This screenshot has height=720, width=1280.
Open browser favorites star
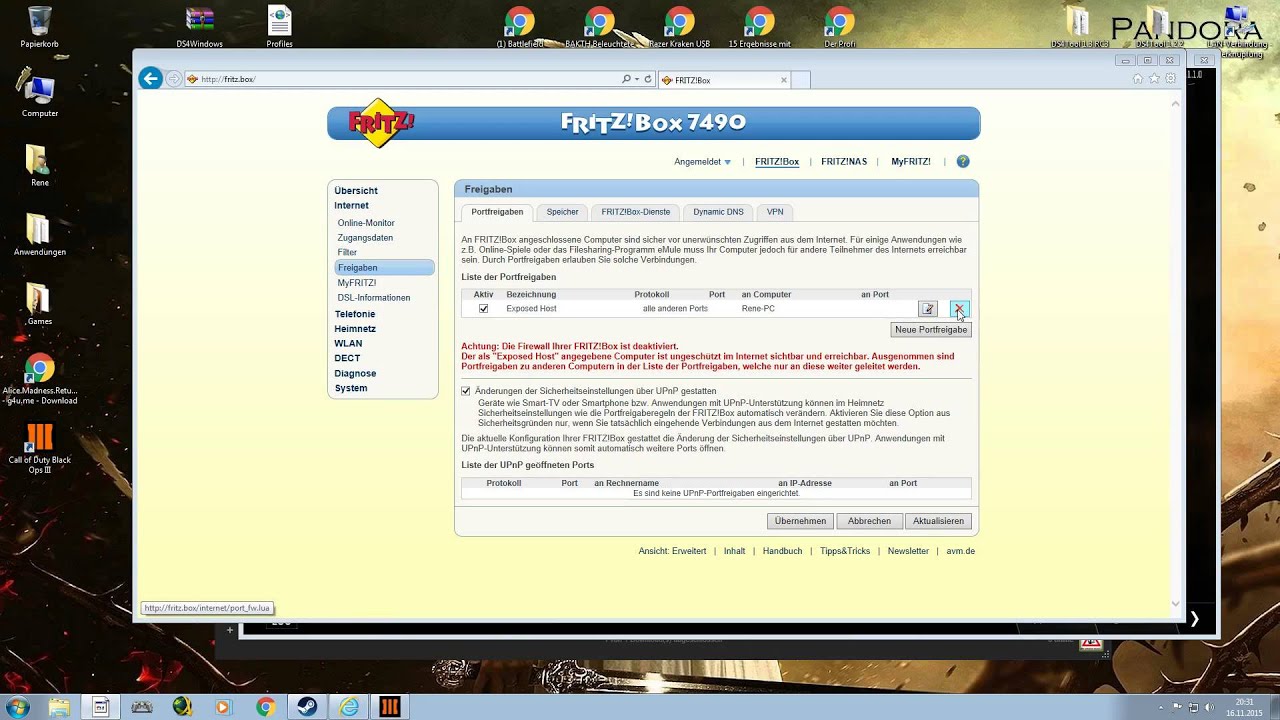pyautogui.click(x=1154, y=79)
